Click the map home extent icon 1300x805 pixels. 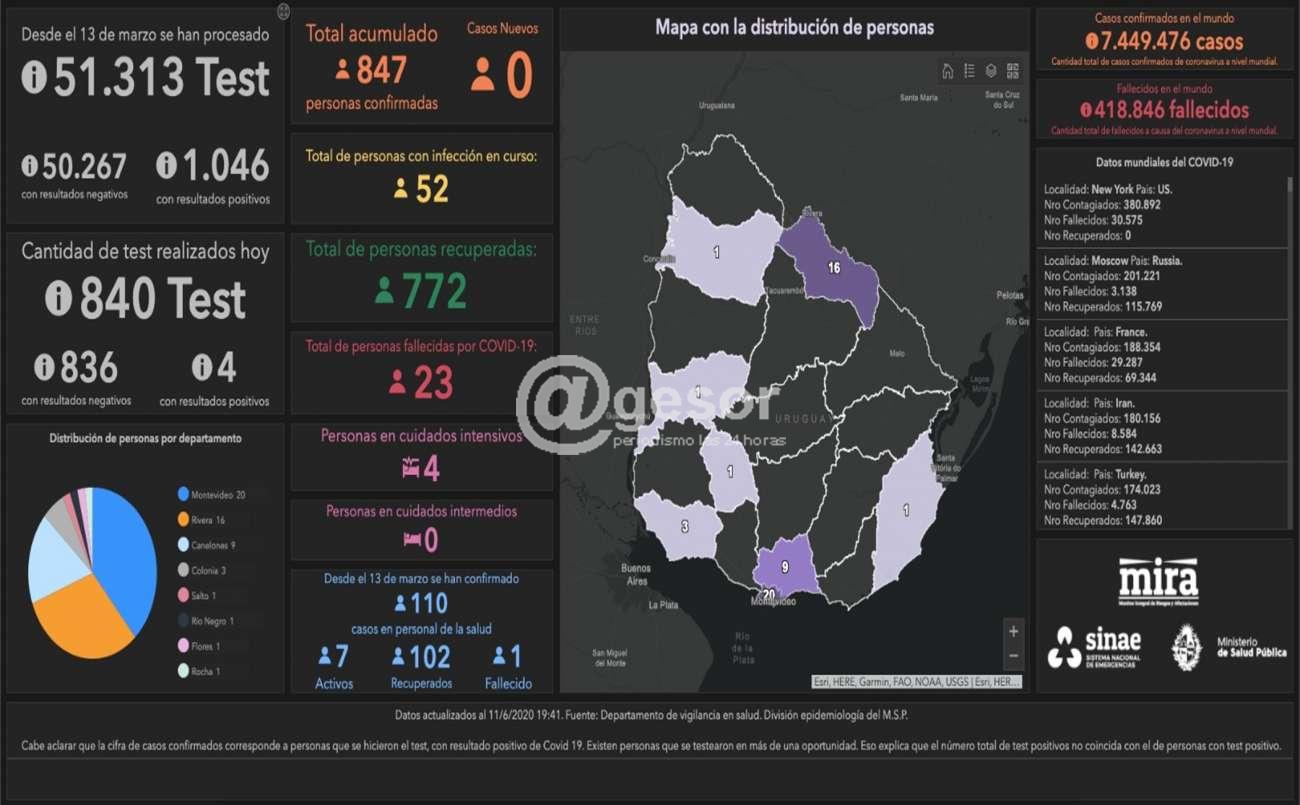pyautogui.click(x=947, y=71)
